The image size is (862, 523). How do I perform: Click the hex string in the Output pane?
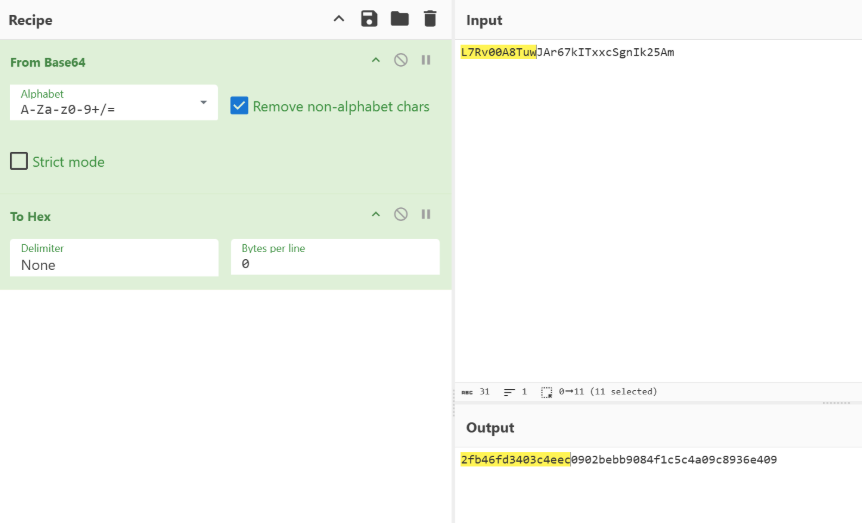618,460
